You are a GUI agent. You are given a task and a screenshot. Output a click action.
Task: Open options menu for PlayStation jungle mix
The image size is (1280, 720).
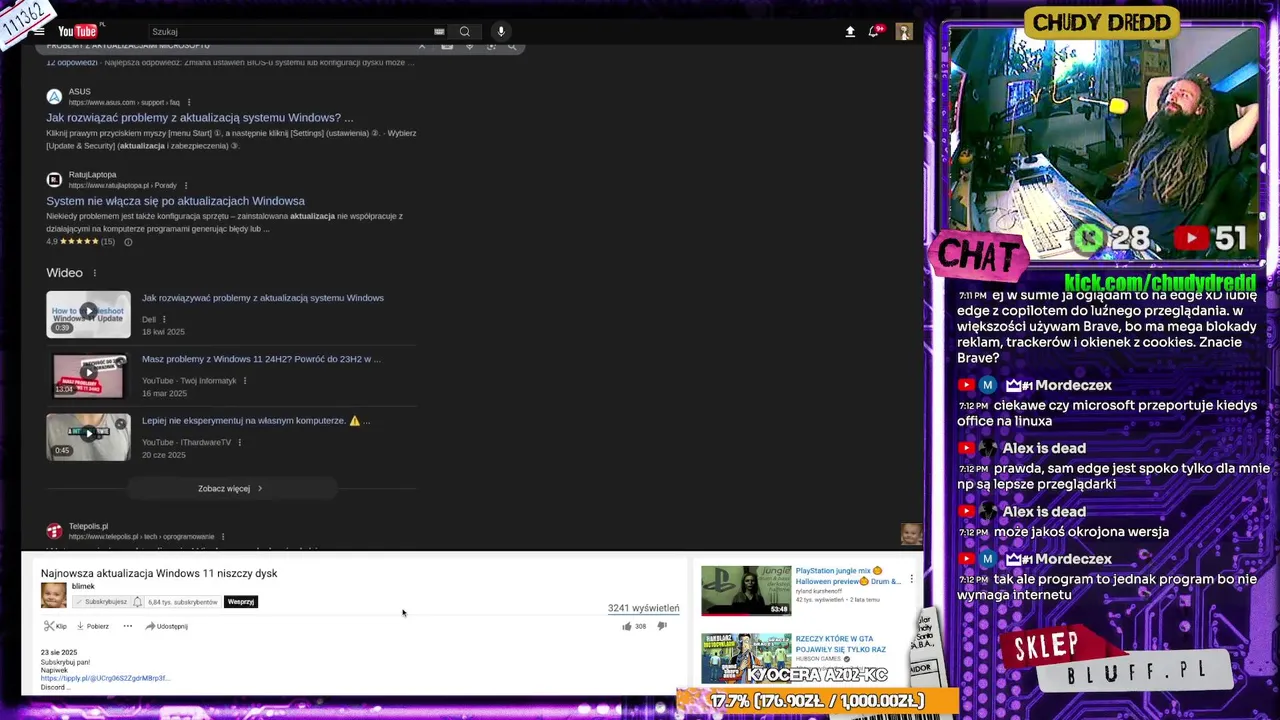point(911,579)
